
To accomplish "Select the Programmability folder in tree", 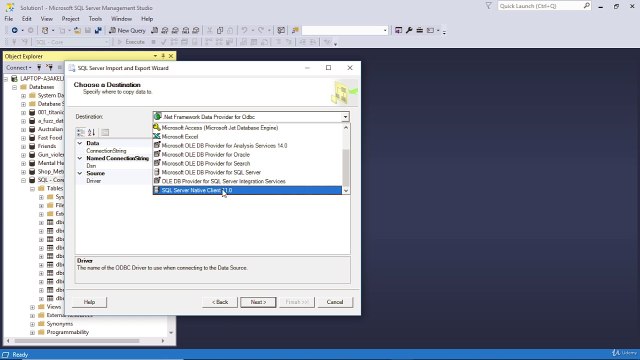I will pyautogui.click(x=67, y=332).
